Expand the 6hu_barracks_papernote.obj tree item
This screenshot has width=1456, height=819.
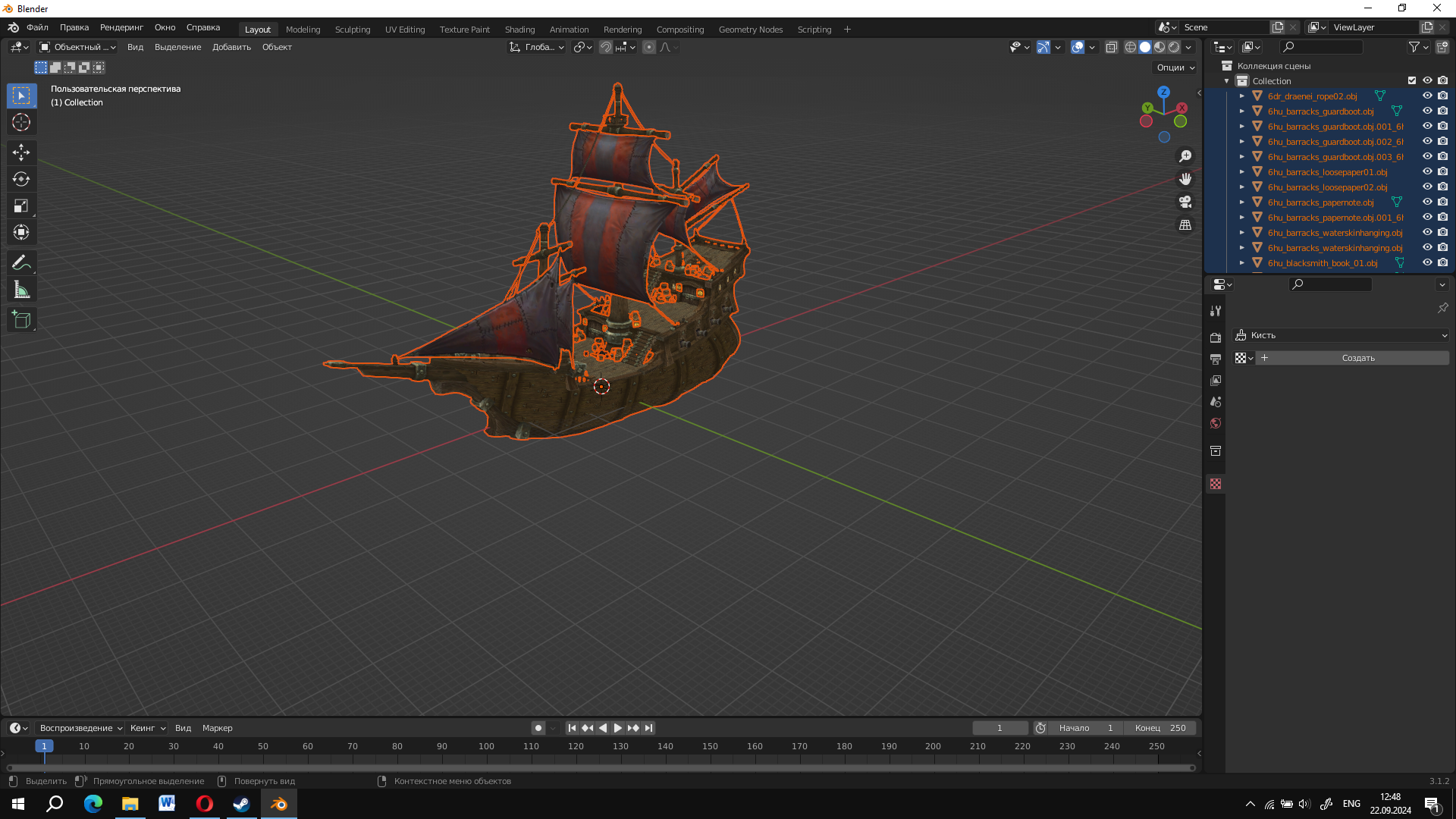(x=1242, y=202)
